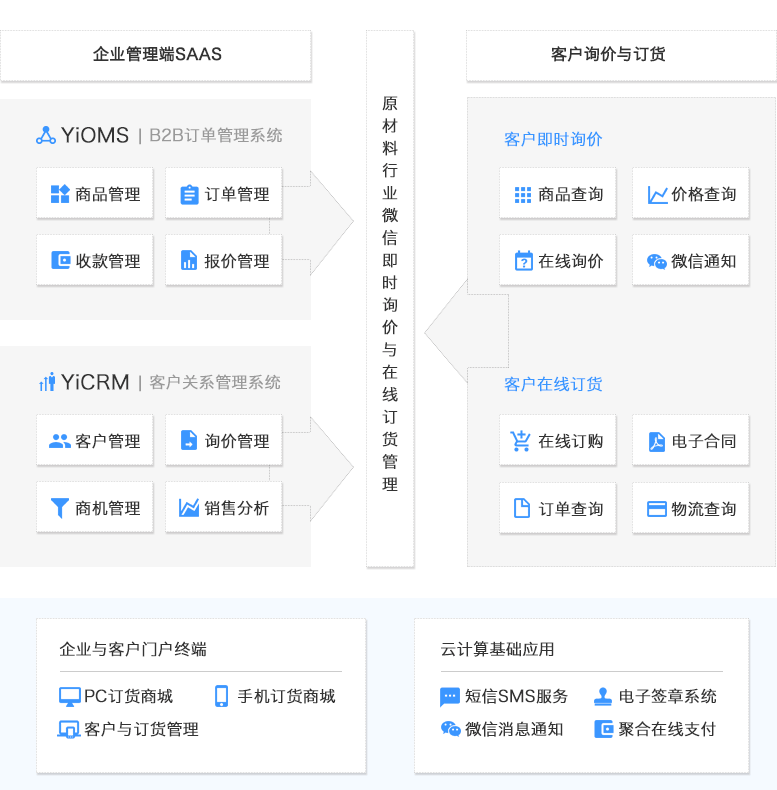Viewport: 777px width, 790px height.
Task: Click the 在线询价 calendar question icon
Action: point(524,260)
